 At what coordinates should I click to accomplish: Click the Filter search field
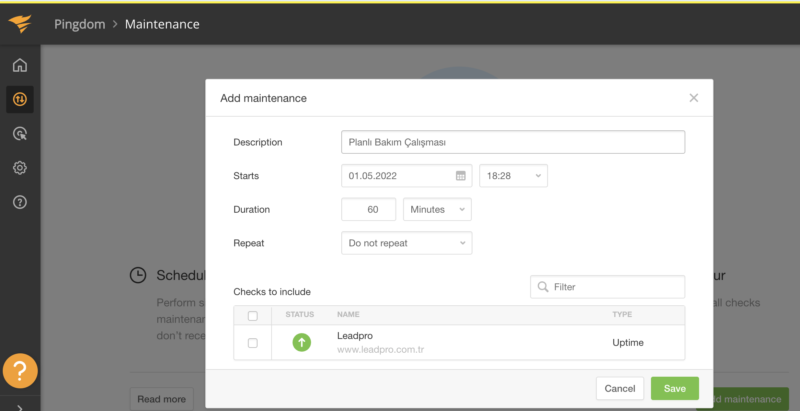(x=607, y=287)
